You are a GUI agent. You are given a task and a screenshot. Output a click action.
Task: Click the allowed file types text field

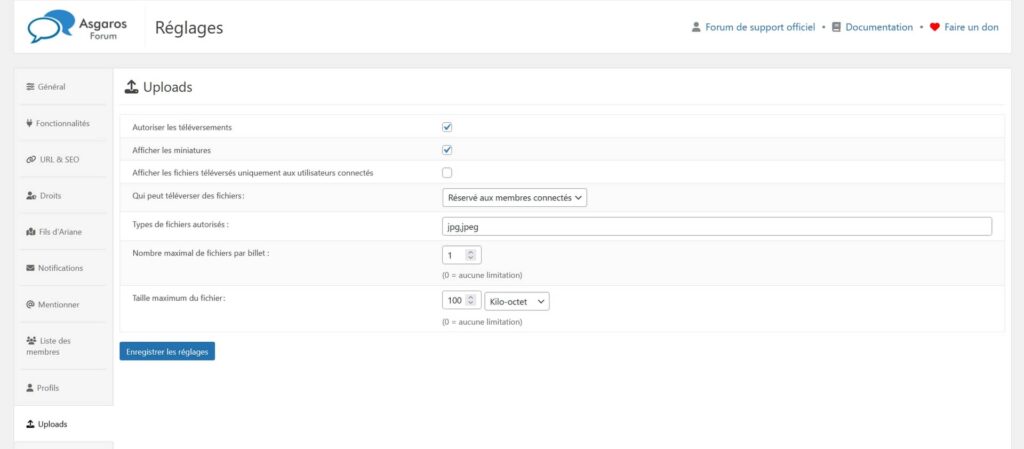[716, 227]
